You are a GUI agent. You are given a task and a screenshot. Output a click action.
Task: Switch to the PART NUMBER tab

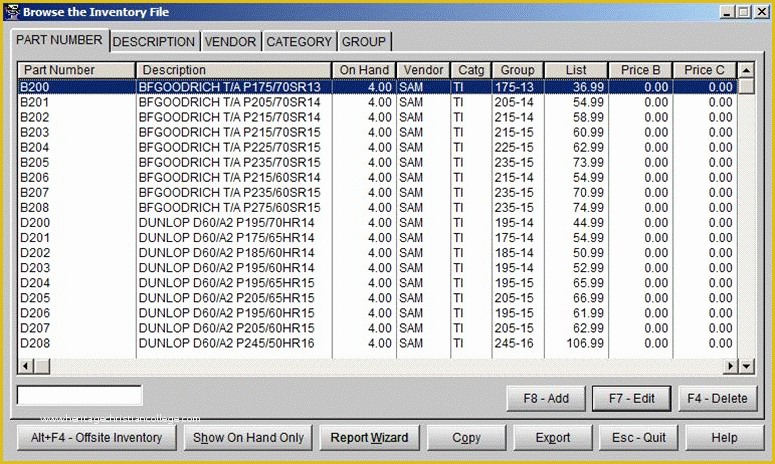point(59,40)
